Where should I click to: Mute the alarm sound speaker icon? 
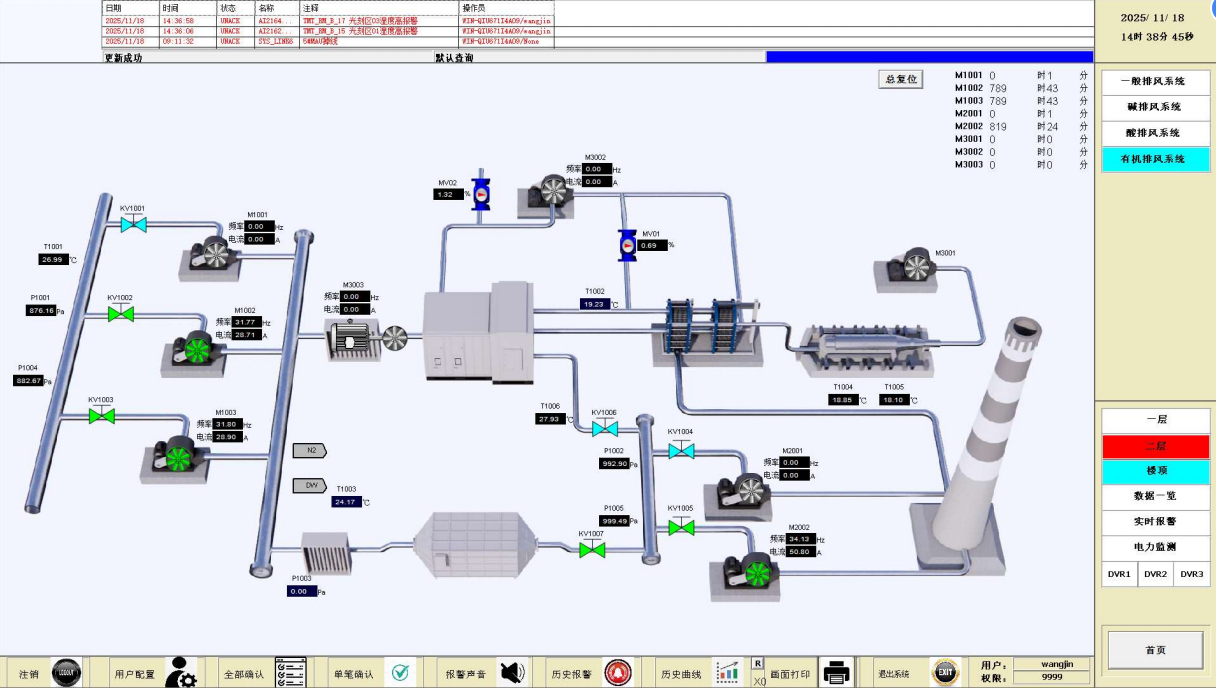[x=512, y=673]
